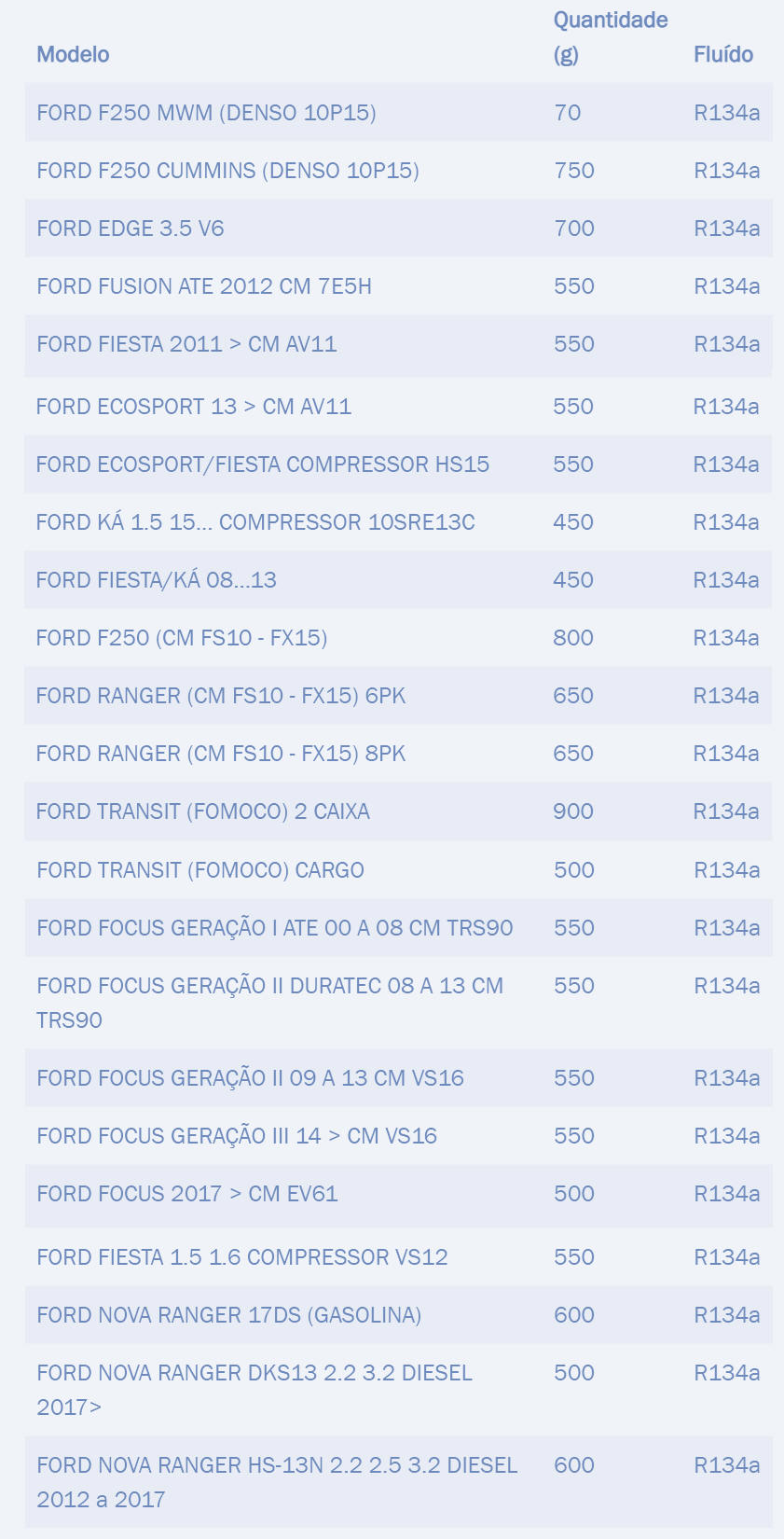The image size is (784, 1539).
Task: Click FORD F250 CUMMINS (DENSO 10P15) model name
Action: point(227,171)
